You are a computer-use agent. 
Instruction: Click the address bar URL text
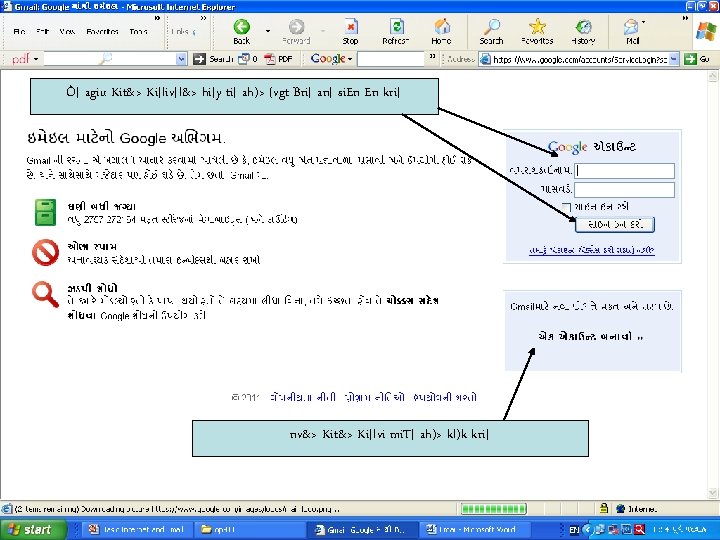pyautogui.click(x=579, y=59)
